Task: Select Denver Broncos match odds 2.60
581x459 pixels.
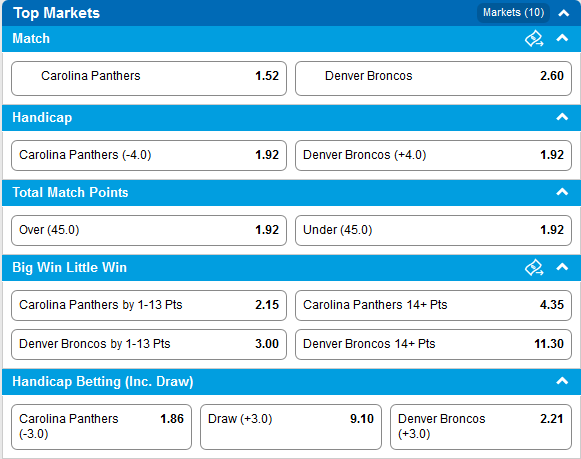Action: (x=433, y=79)
